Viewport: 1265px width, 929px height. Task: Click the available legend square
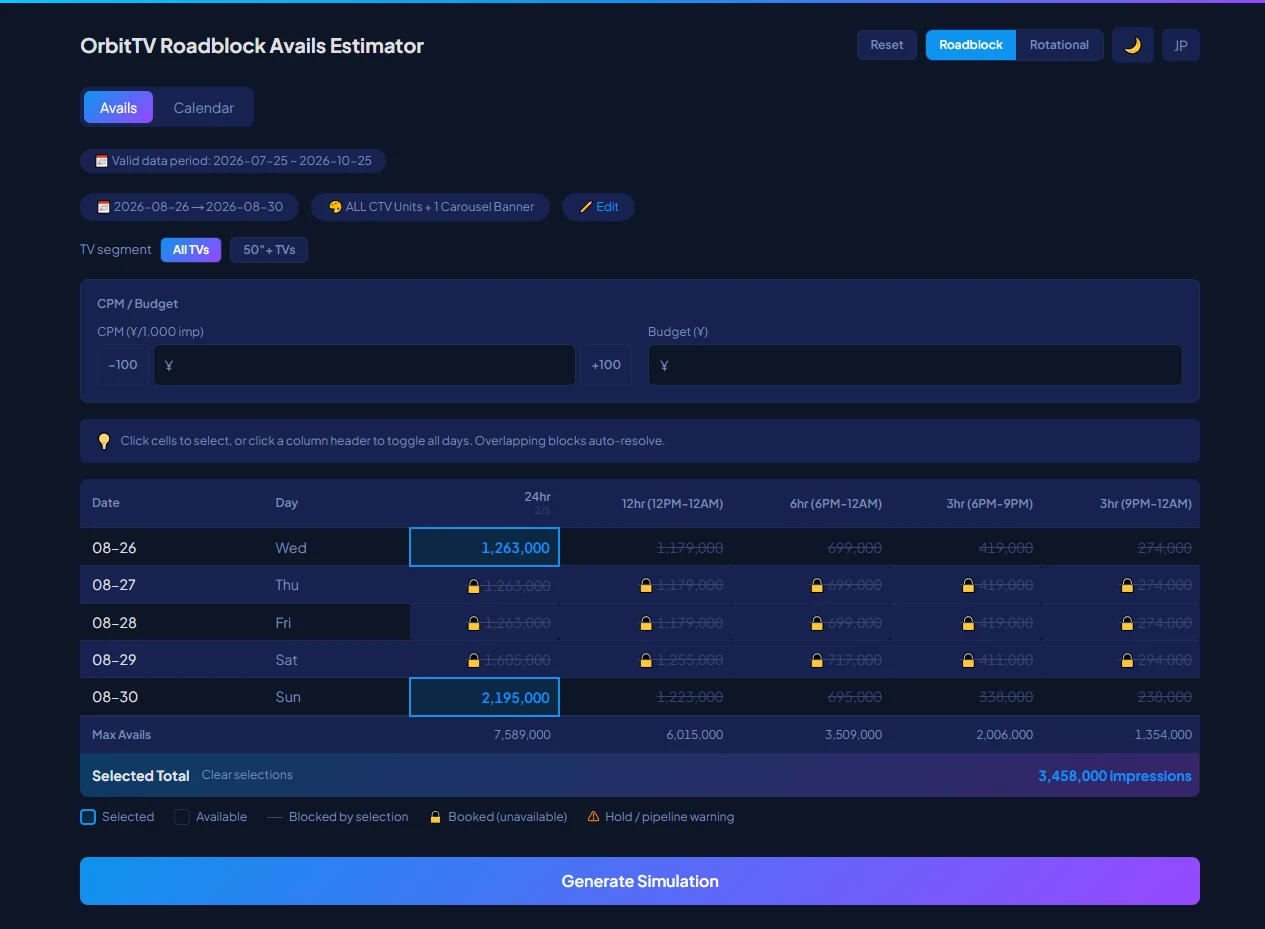[182, 817]
